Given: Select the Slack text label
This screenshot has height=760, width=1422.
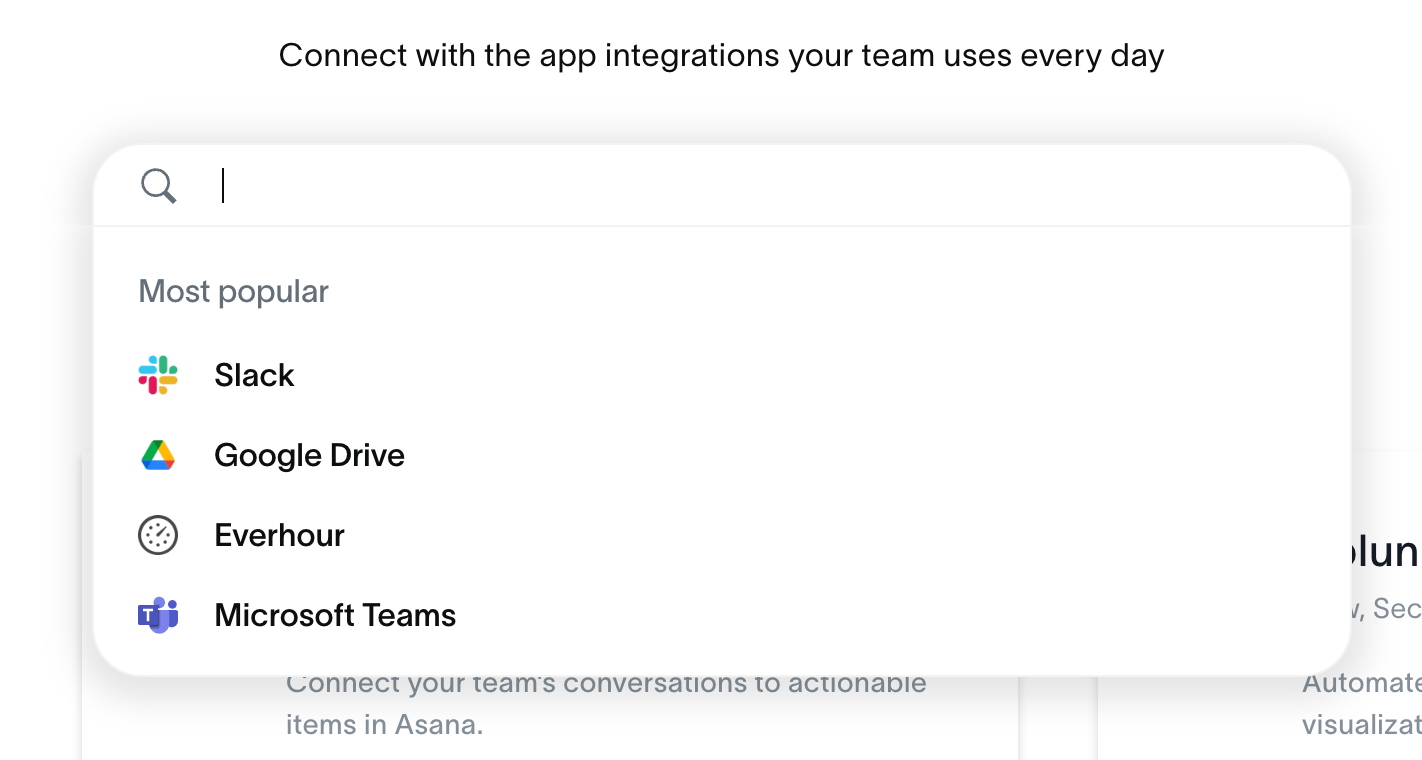Looking at the screenshot, I should (x=254, y=375).
